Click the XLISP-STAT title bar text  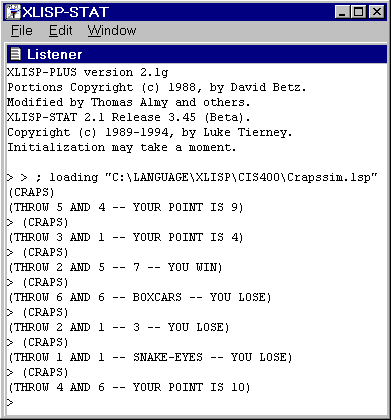65,12
